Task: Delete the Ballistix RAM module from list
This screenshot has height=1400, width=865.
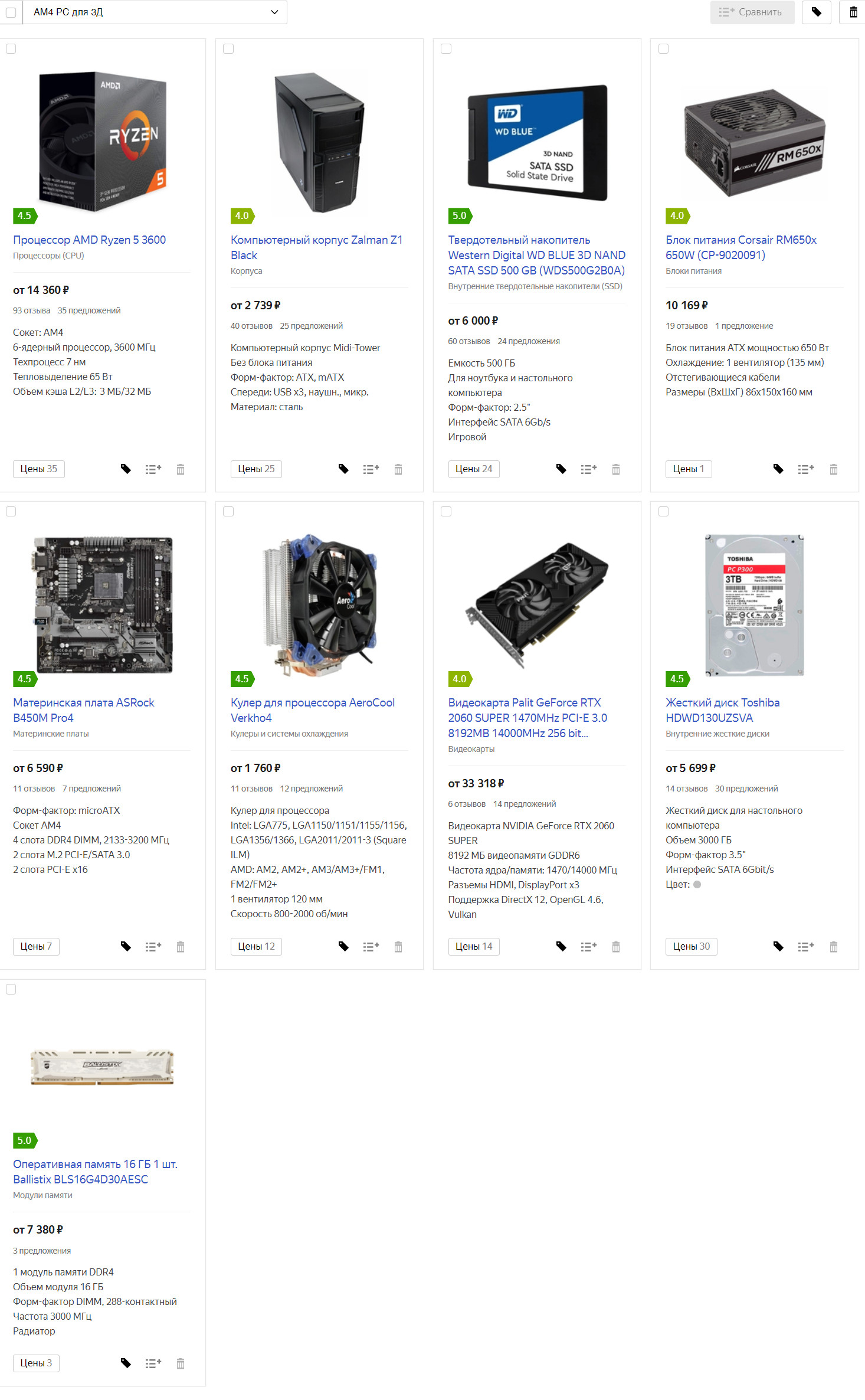Action: 181,1363
